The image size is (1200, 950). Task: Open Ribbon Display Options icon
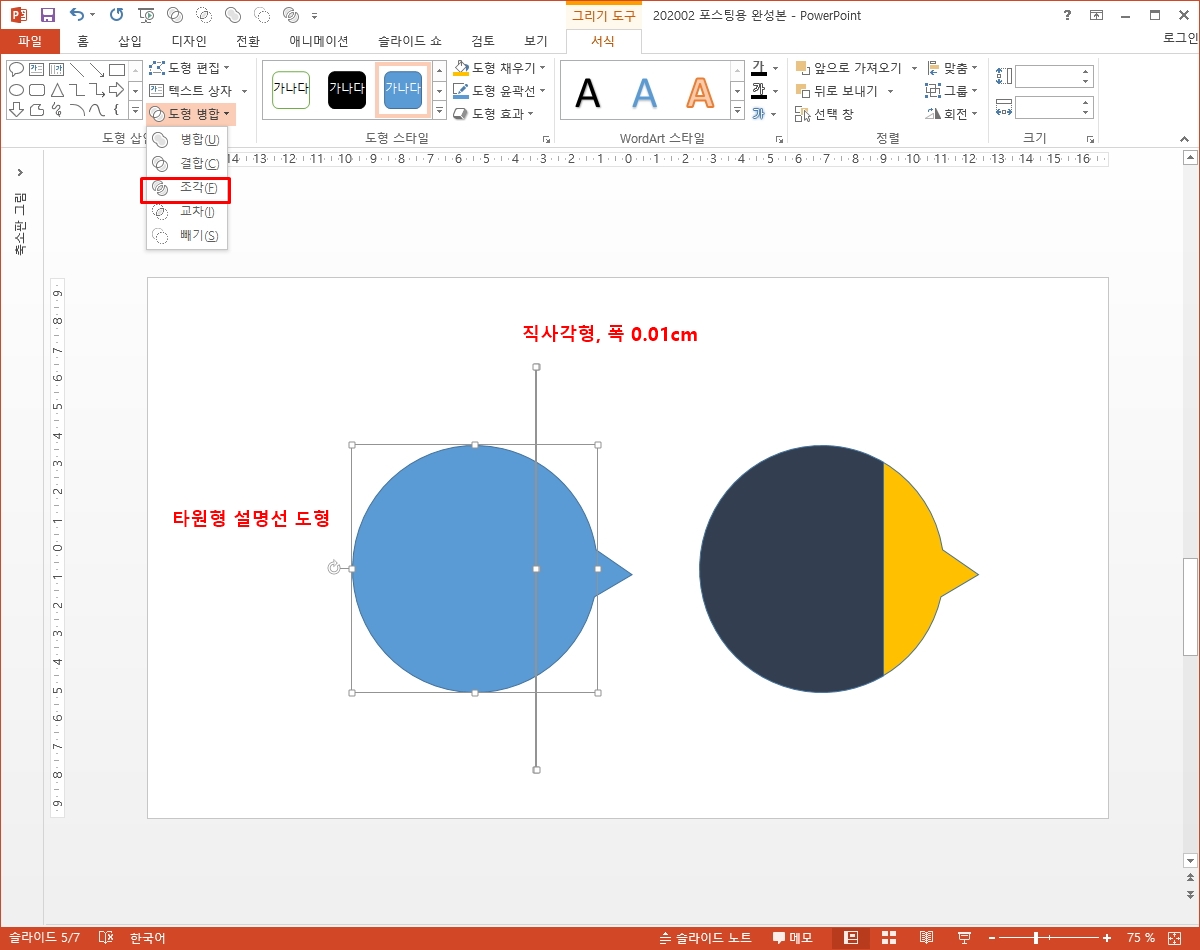pos(1097,15)
